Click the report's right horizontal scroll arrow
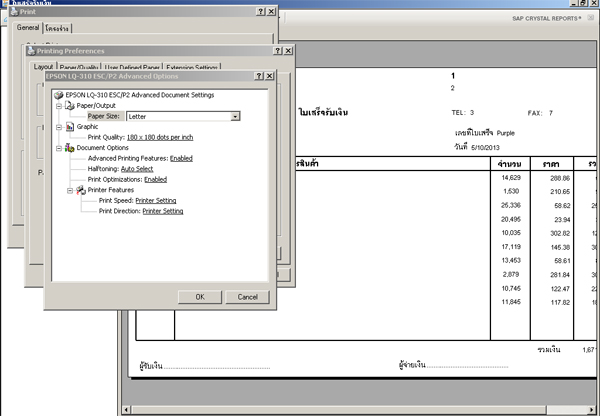Viewport: 600px width, 416px height. click(592, 410)
